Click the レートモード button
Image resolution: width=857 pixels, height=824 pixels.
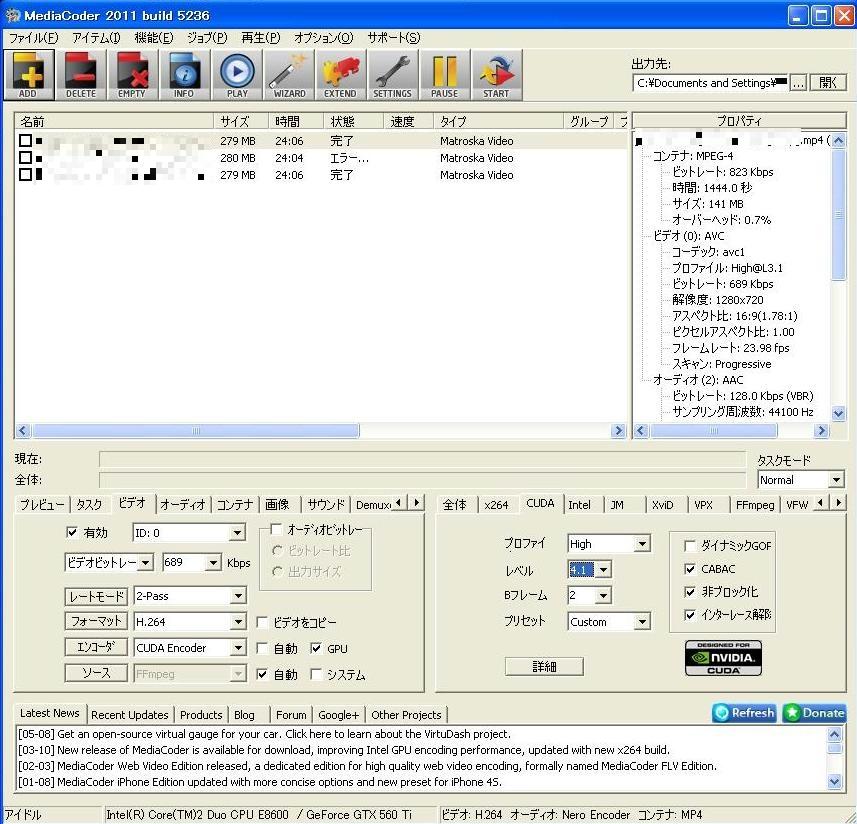pyautogui.click(x=96, y=596)
